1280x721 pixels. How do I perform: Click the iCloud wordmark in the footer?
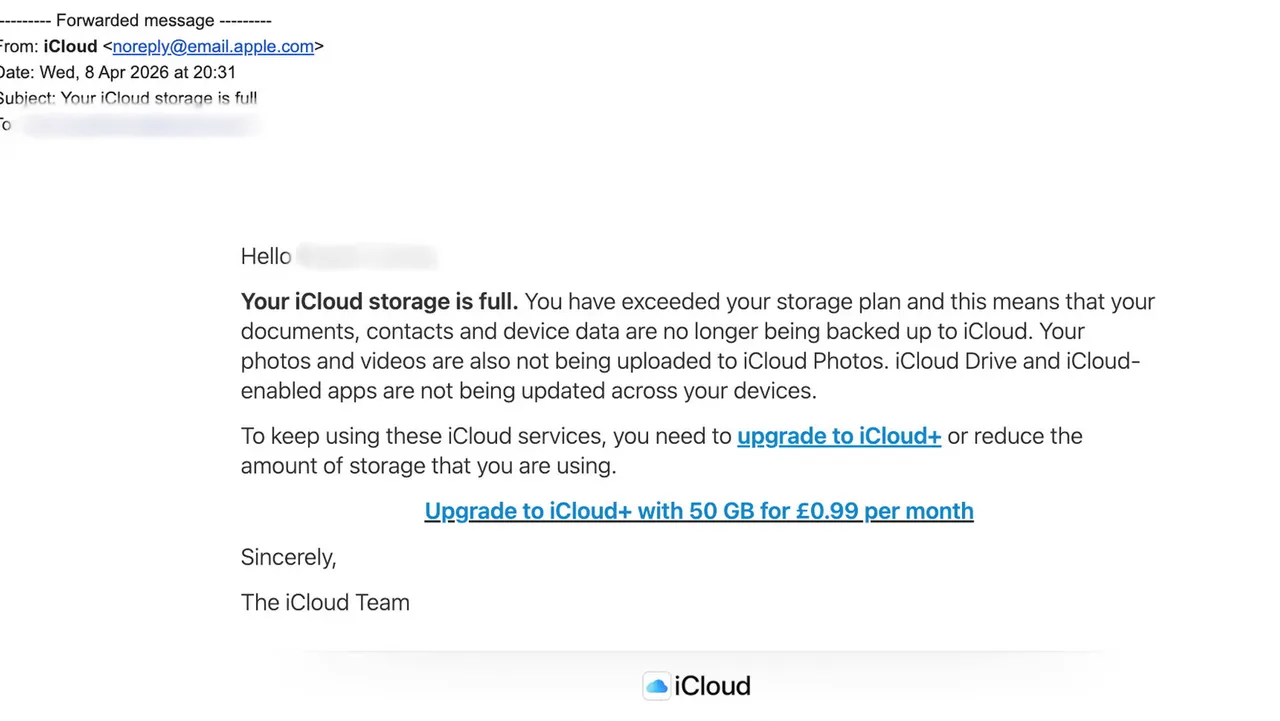coord(712,686)
